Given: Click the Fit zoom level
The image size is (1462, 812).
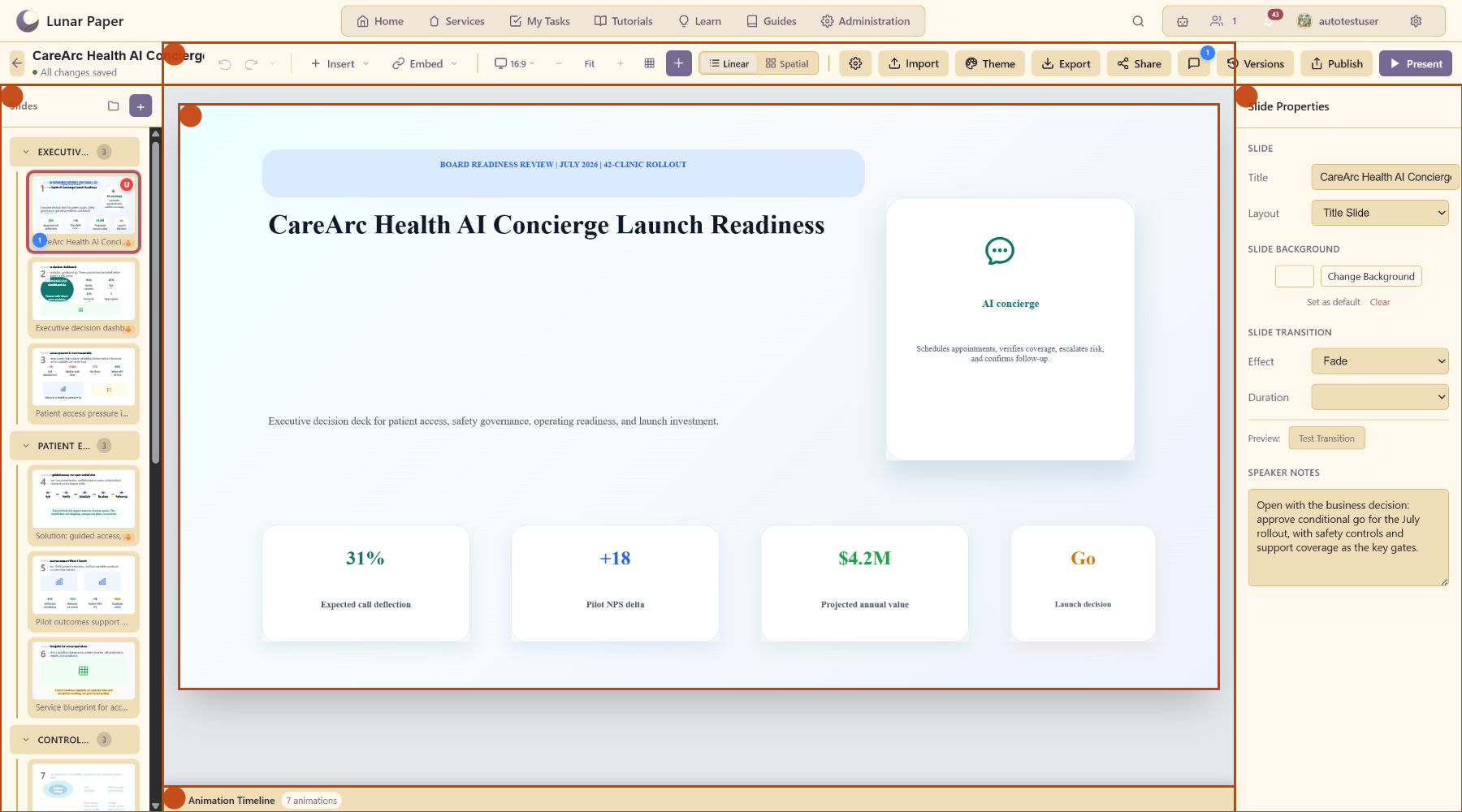Looking at the screenshot, I should point(590,63).
